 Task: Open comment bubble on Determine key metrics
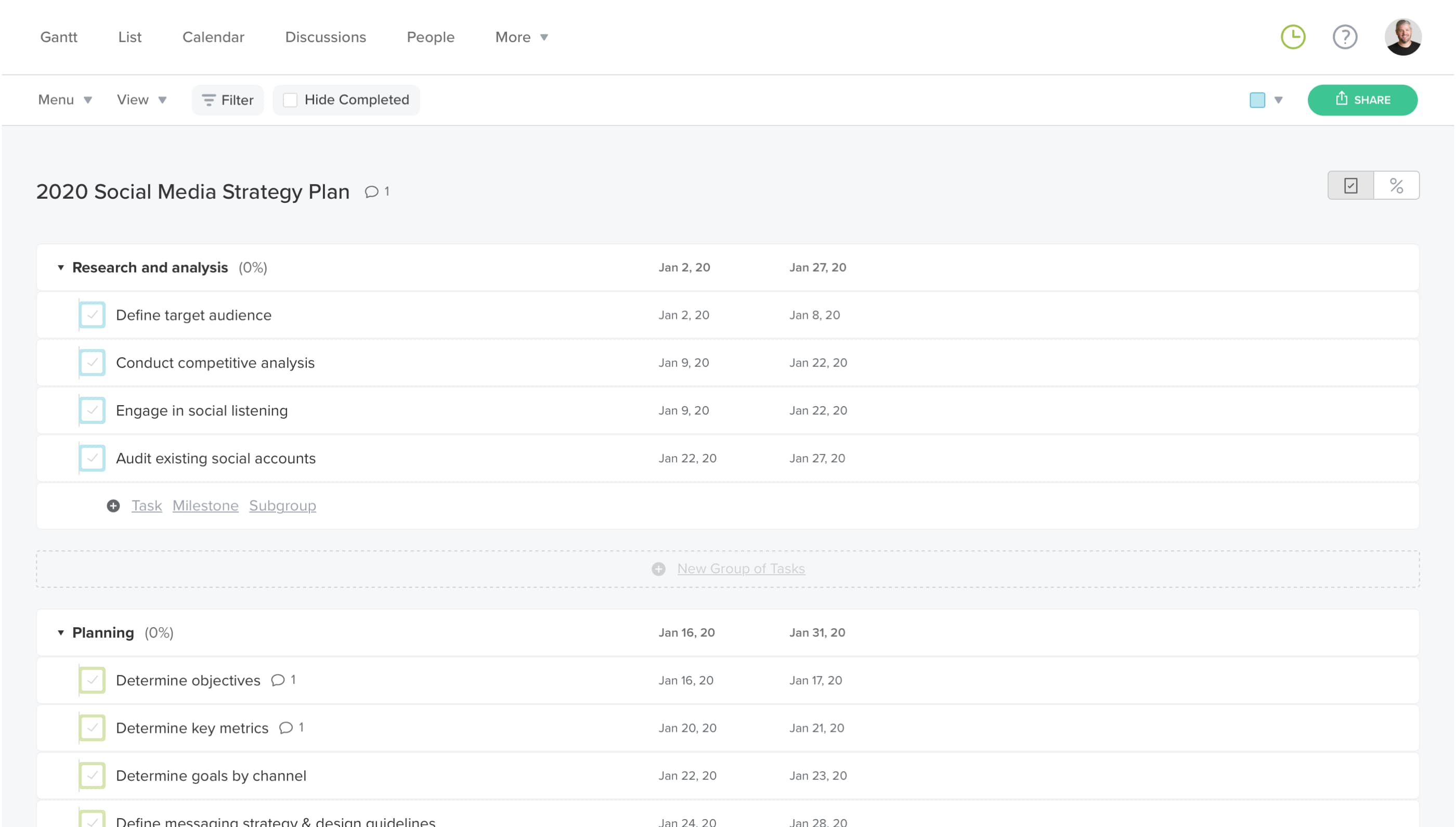click(286, 728)
